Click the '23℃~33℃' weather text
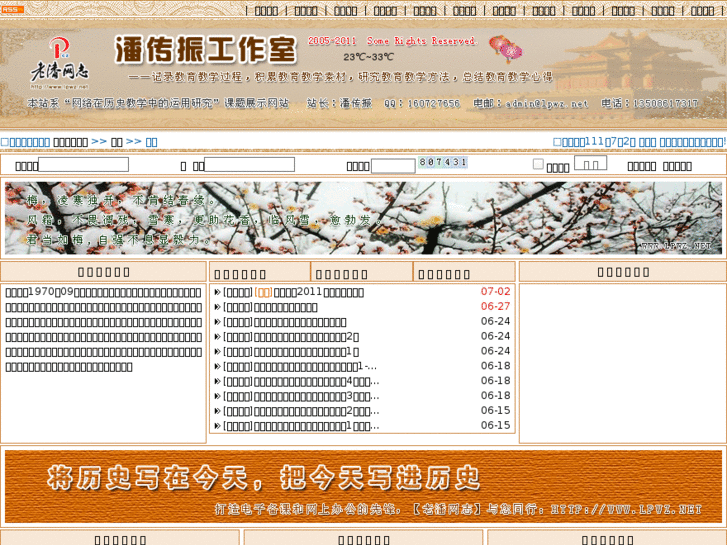This screenshot has width=727, height=545. click(368, 57)
